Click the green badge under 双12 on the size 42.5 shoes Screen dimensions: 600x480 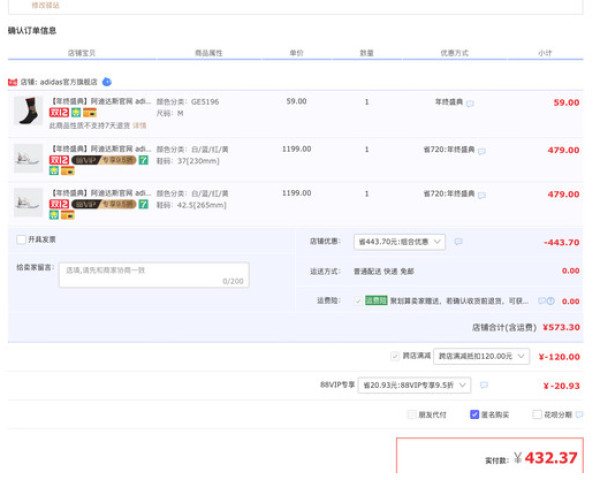click(54, 215)
